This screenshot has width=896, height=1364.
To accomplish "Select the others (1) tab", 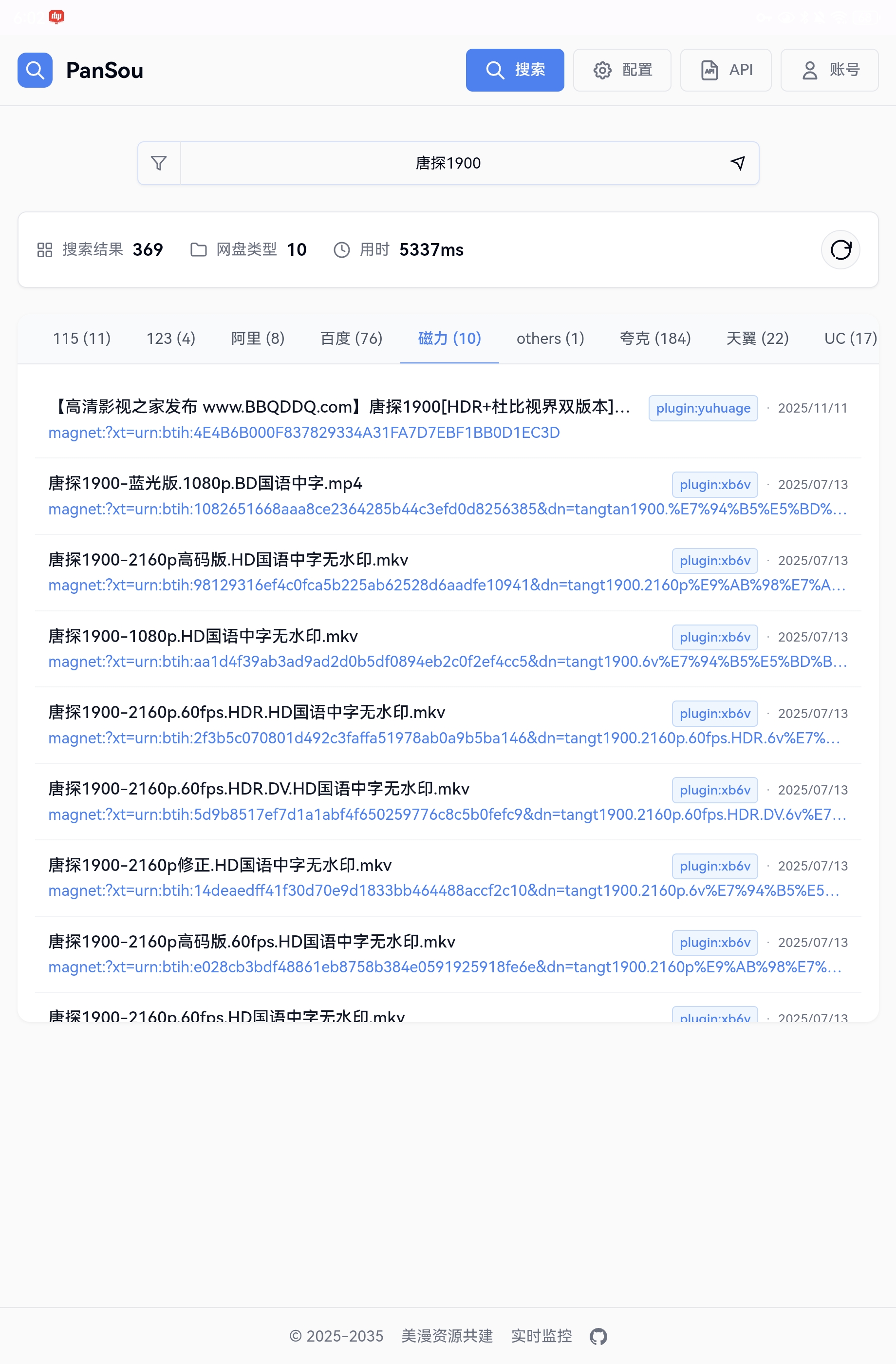I will pos(550,339).
